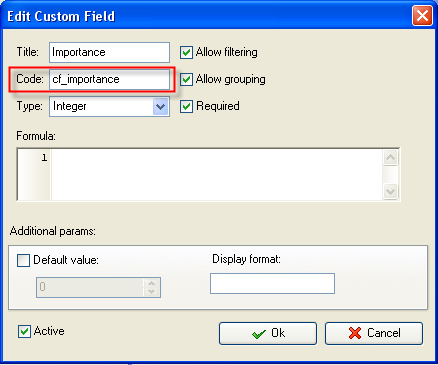Uncheck the Allow filtering checkbox
The height and width of the screenshot is (365, 438).
(186, 52)
